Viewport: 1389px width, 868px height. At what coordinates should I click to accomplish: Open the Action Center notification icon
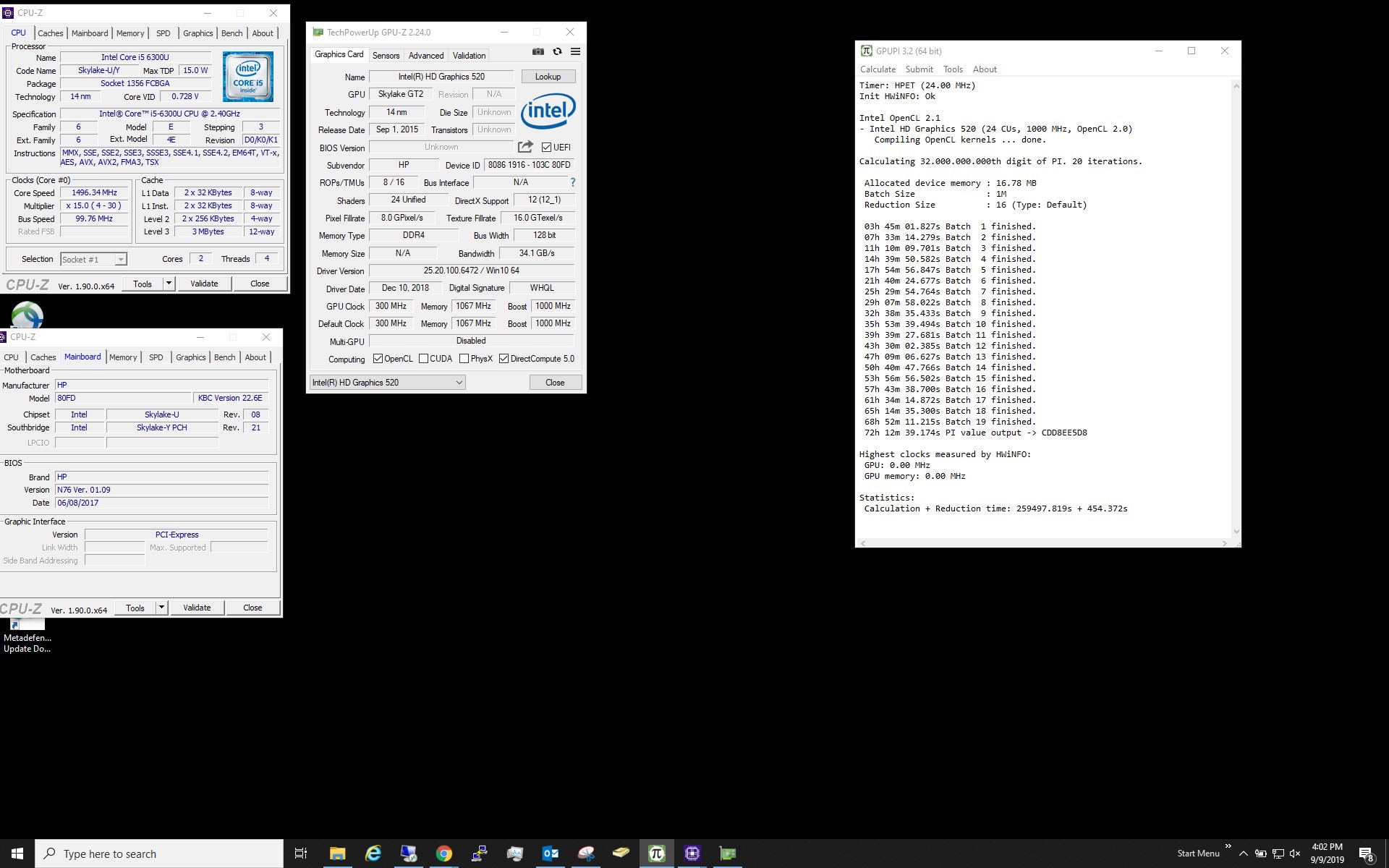click(x=1366, y=854)
